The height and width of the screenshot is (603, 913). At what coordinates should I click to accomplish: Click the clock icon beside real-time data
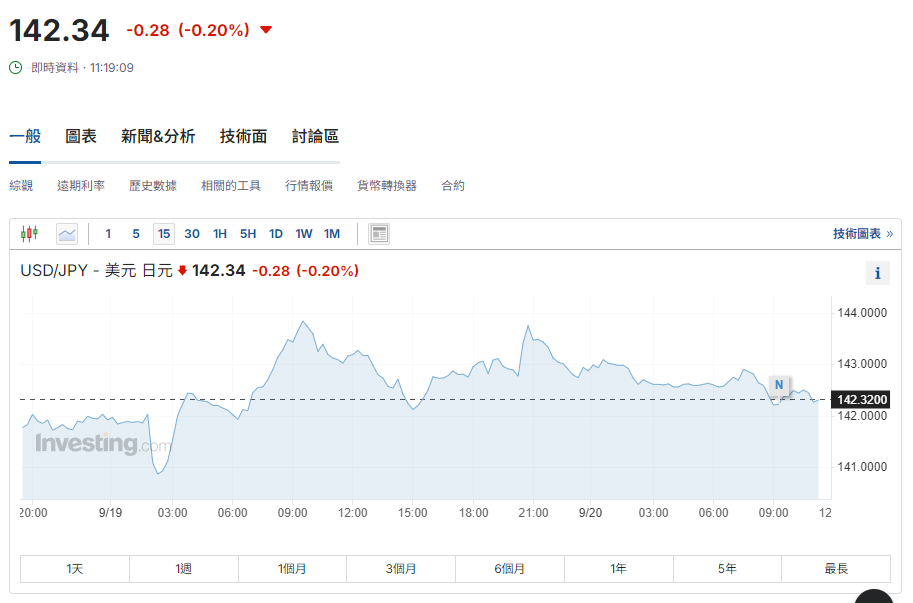(x=15, y=68)
